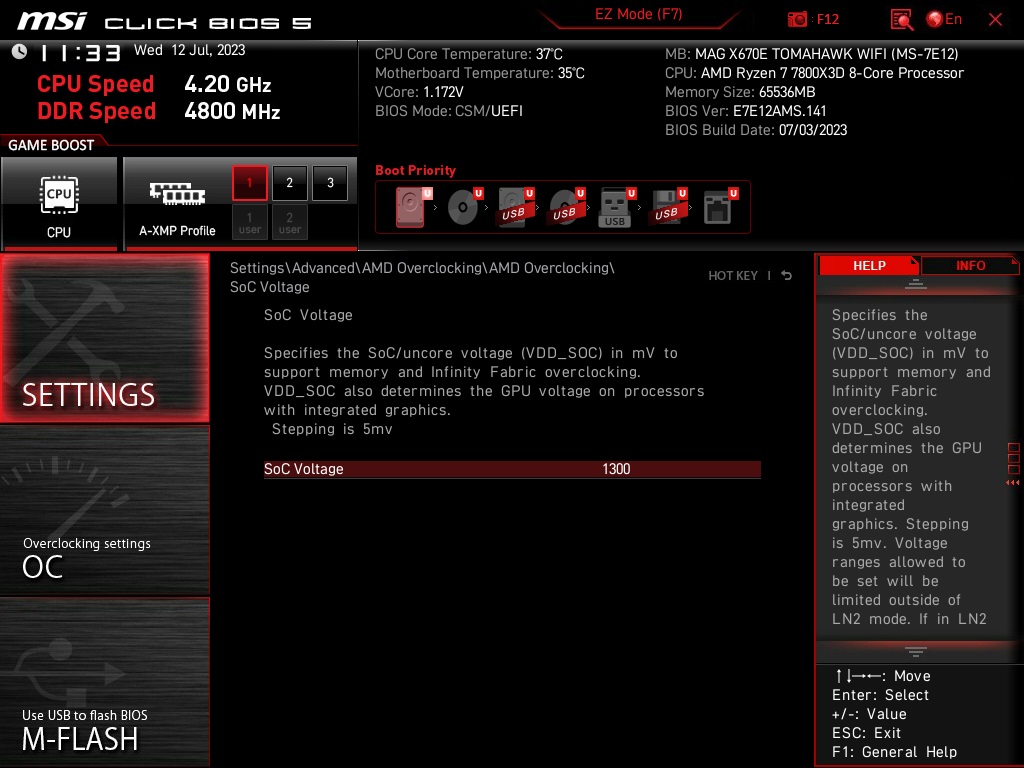1024x768 pixels.
Task: Open the SETTINGS section
Action: [x=104, y=338]
